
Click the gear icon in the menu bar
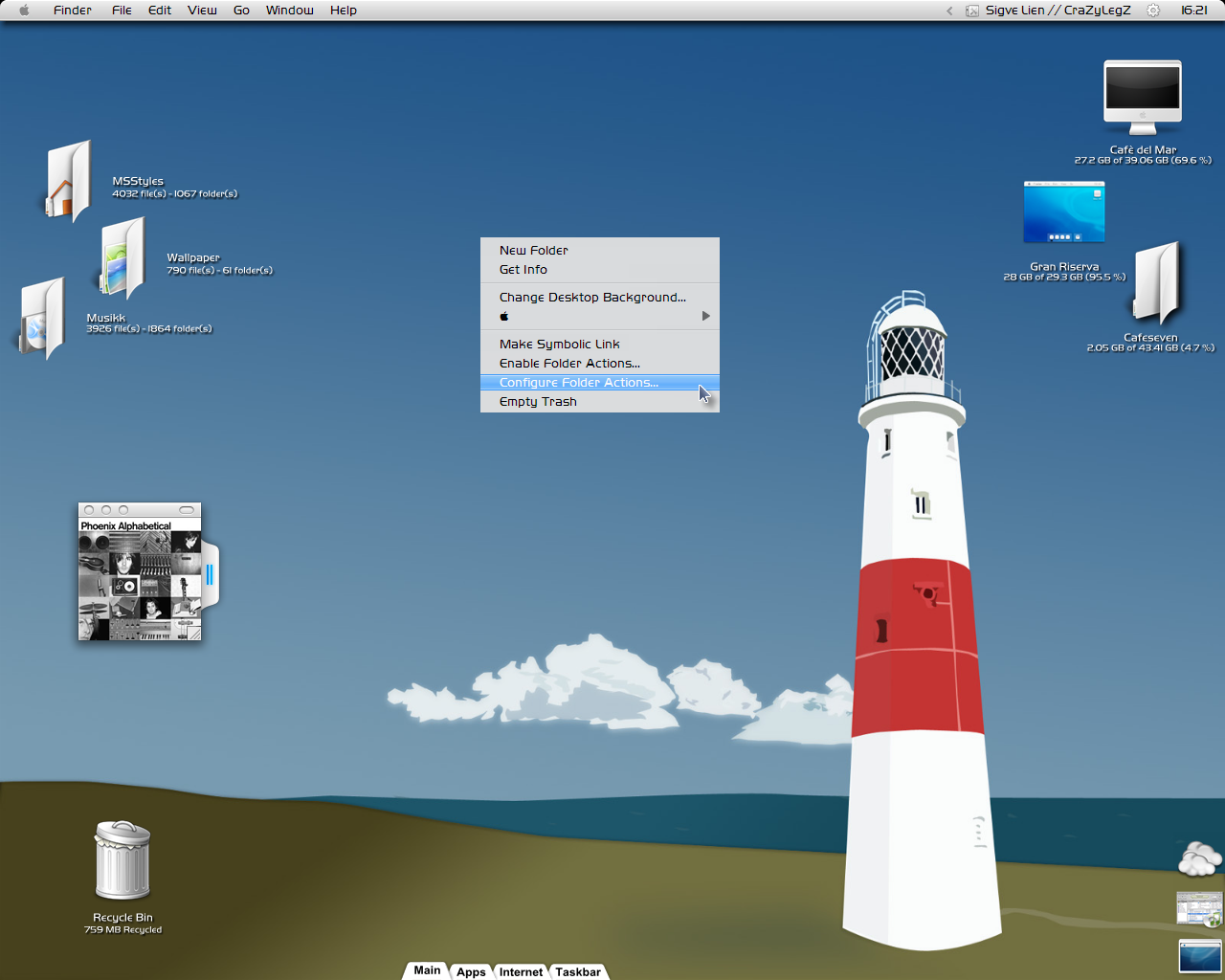1153,11
